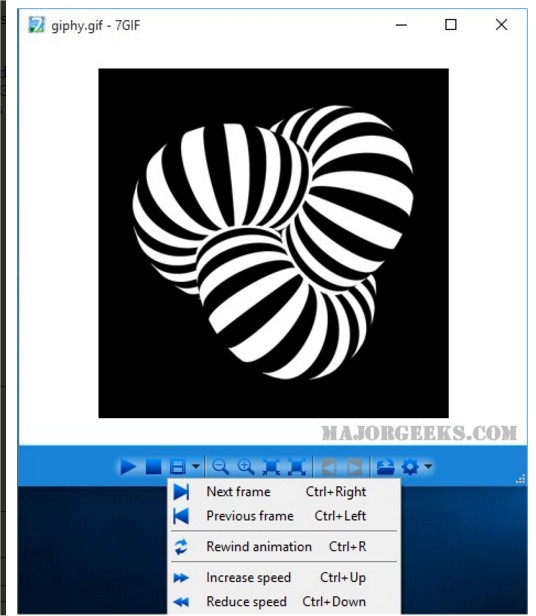The image size is (536, 616).
Task: Play the GIF animation
Action: tap(128, 467)
